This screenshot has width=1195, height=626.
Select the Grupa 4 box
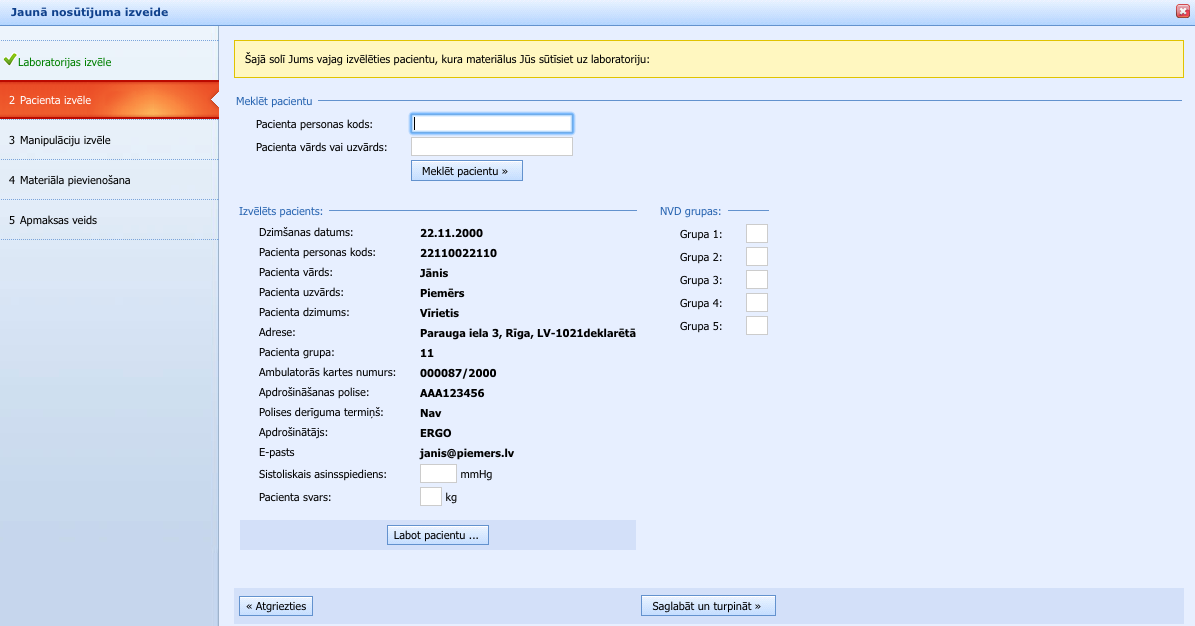pos(757,303)
